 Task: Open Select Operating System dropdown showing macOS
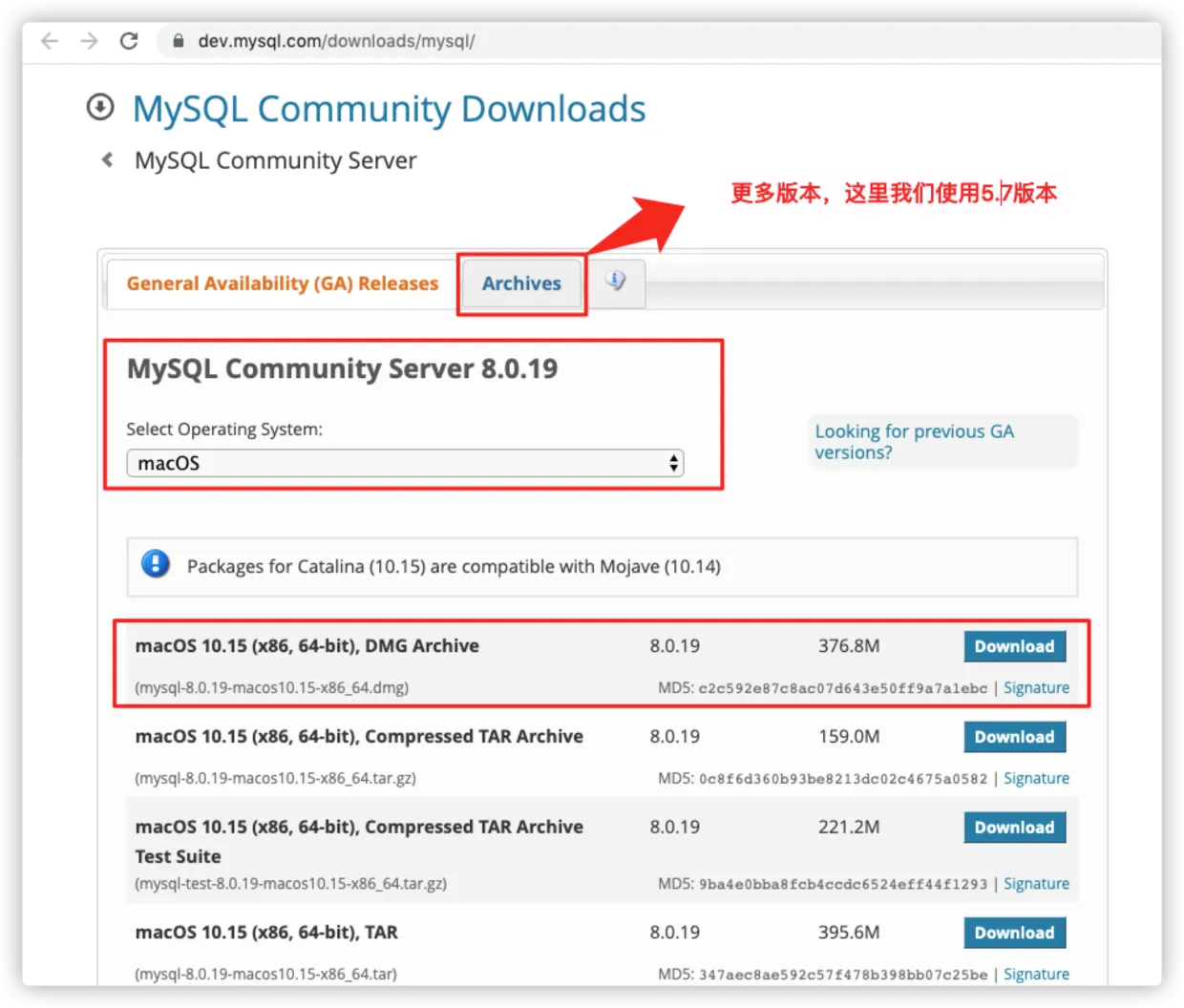[x=405, y=463]
